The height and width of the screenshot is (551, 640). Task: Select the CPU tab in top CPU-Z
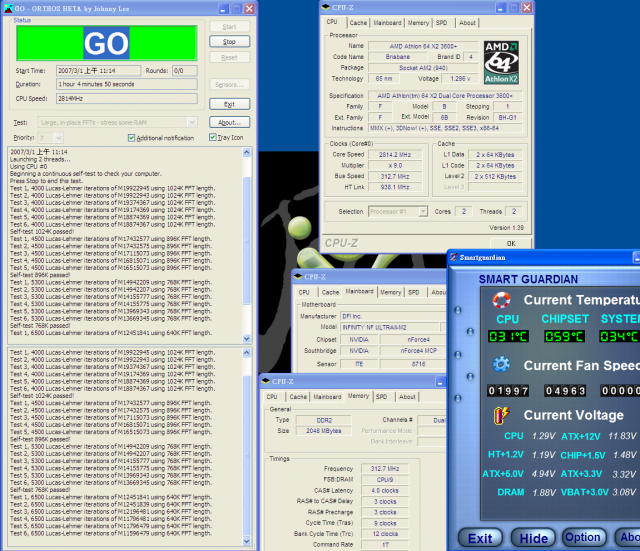coord(332,22)
